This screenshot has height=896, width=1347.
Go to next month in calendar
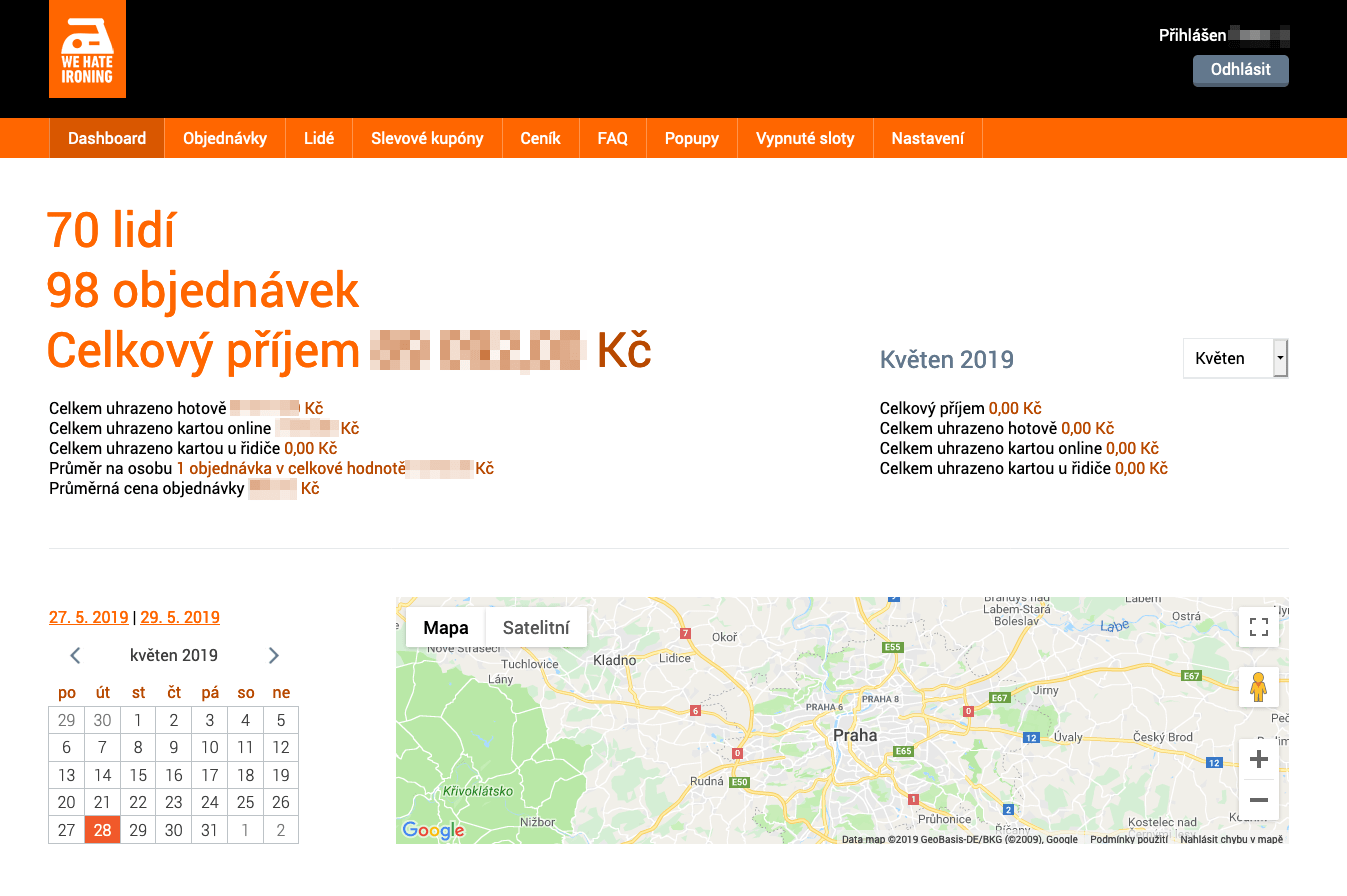pos(274,656)
